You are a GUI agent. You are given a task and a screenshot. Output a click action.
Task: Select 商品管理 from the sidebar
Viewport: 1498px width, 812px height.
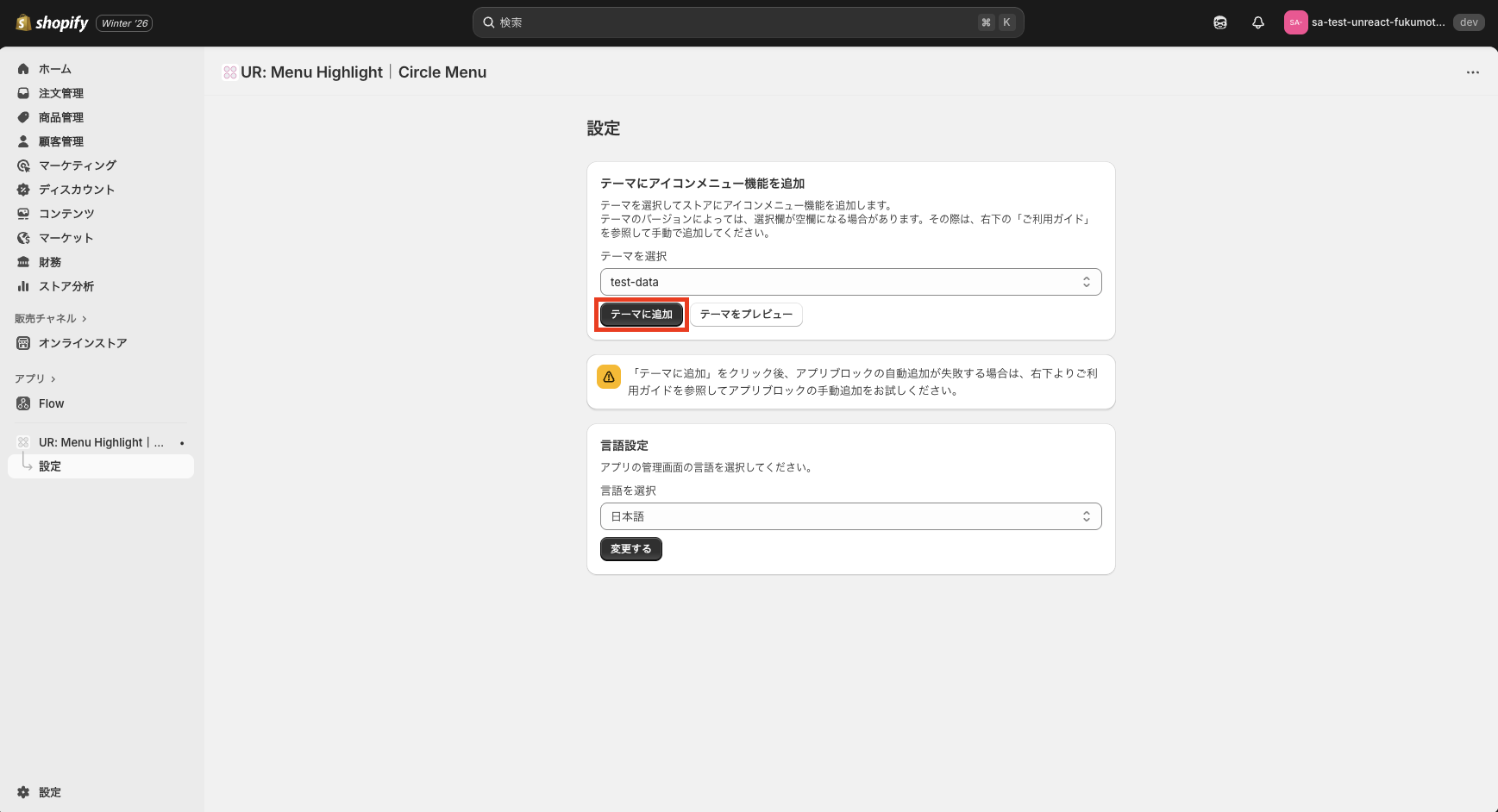pos(60,116)
